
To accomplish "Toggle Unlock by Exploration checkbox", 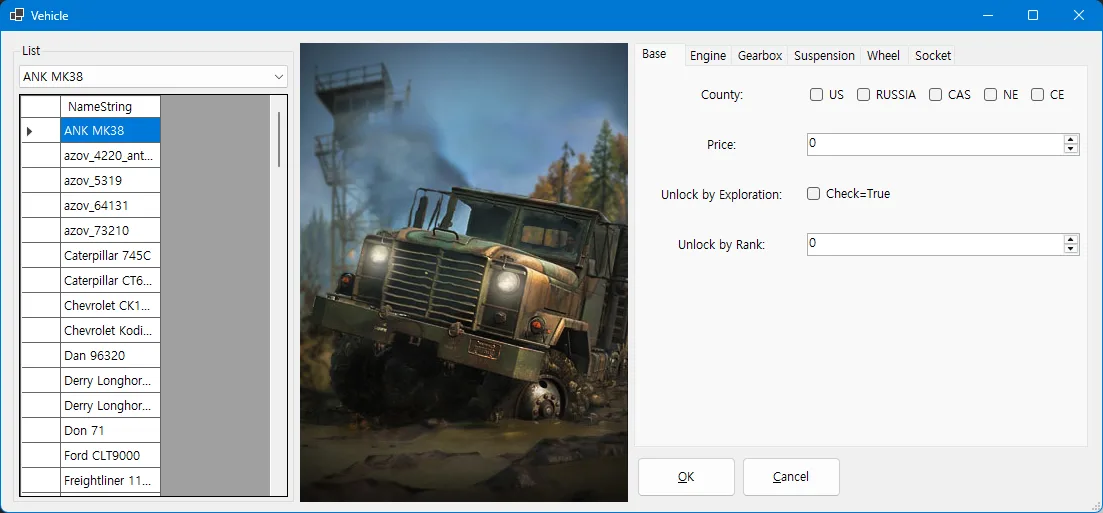I will point(813,194).
